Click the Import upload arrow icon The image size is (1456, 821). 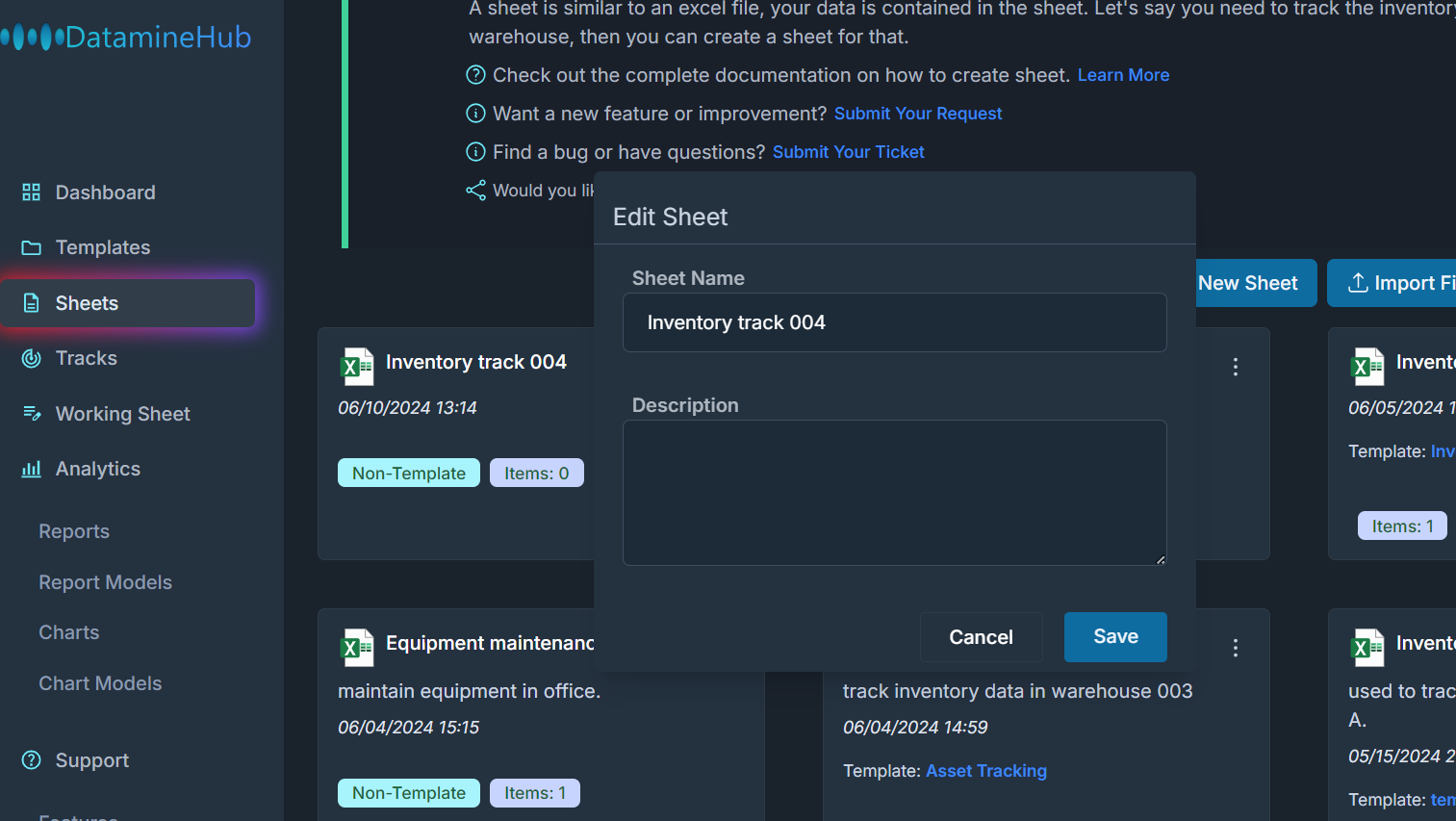pos(1358,283)
